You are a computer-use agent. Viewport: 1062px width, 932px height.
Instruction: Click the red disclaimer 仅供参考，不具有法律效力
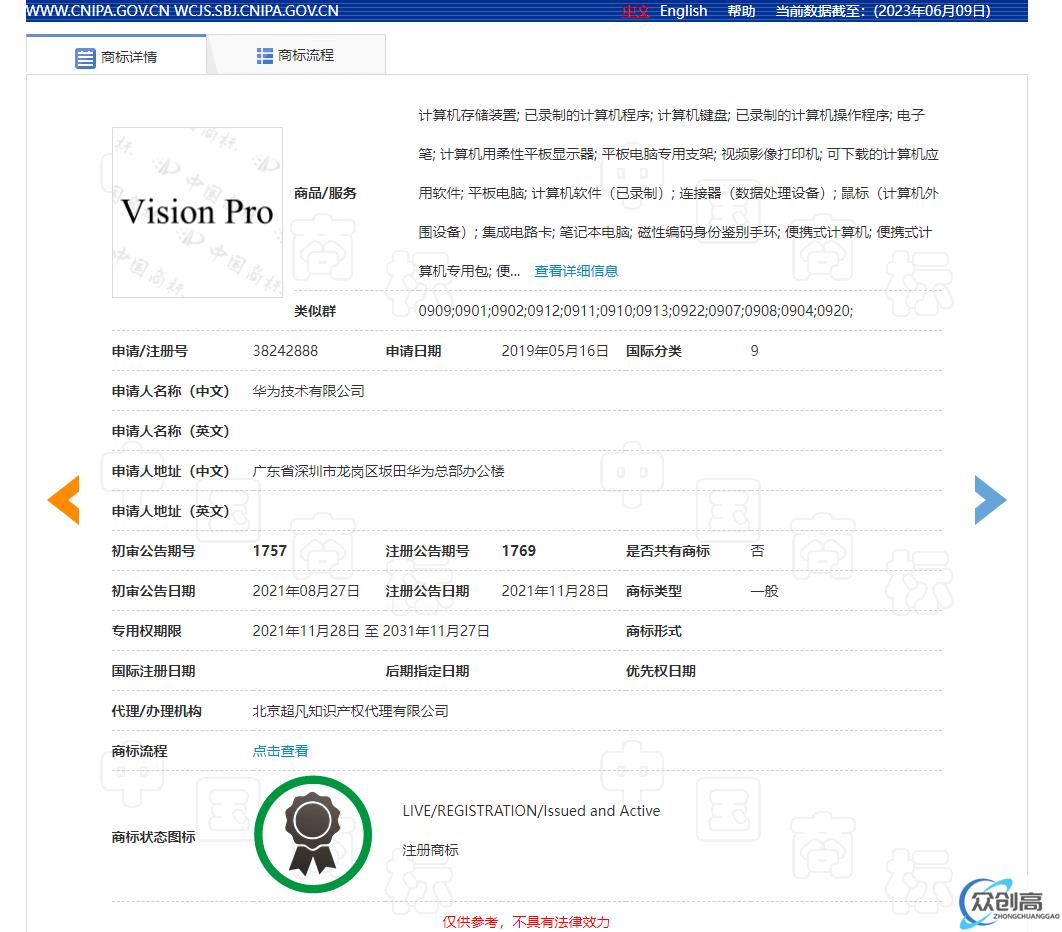526,922
